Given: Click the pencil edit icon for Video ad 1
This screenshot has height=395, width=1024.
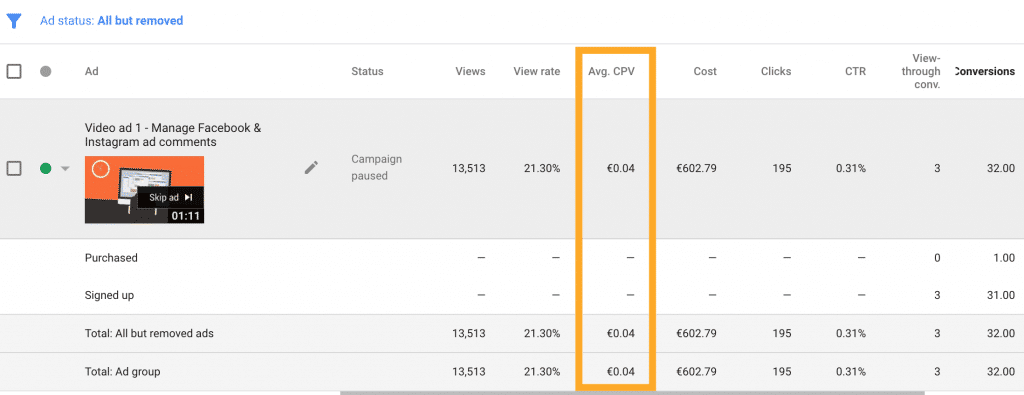Looking at the screenshot, I should [x=312, y=168].
